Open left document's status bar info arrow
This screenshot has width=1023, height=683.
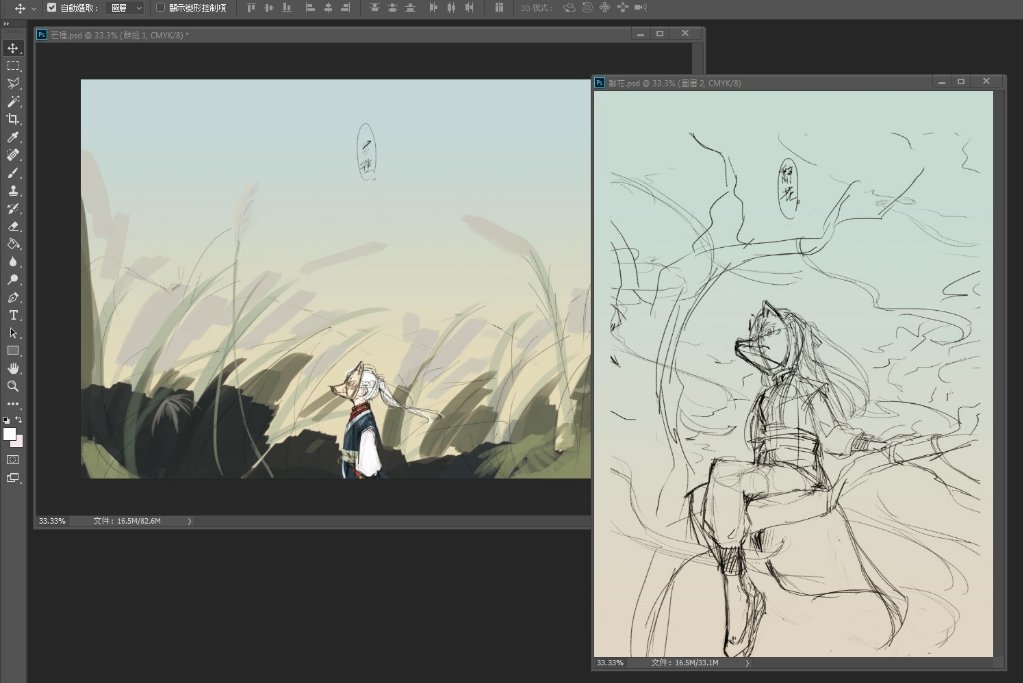[190, 521]
